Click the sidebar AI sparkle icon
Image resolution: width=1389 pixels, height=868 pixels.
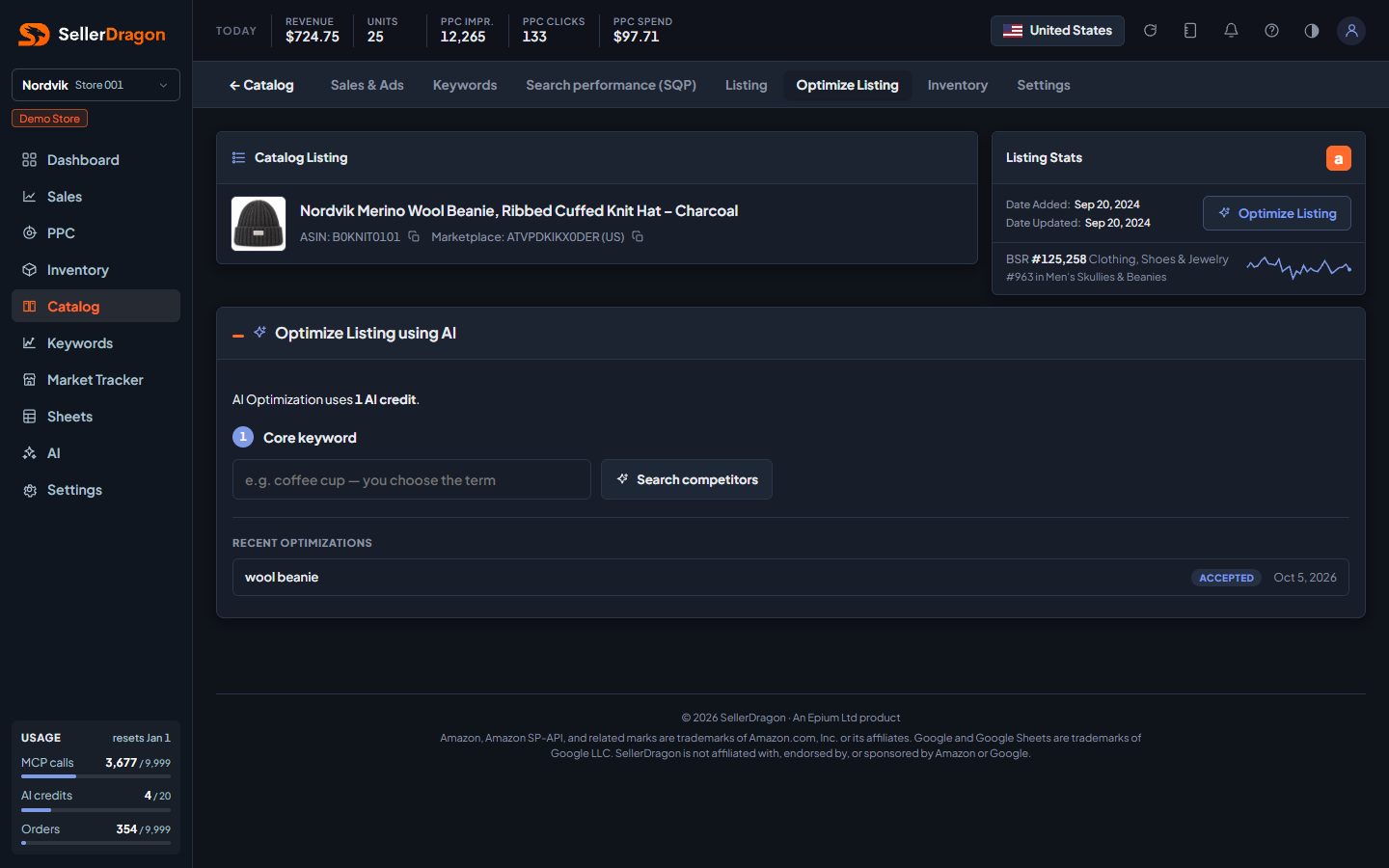tap(30, 453)
